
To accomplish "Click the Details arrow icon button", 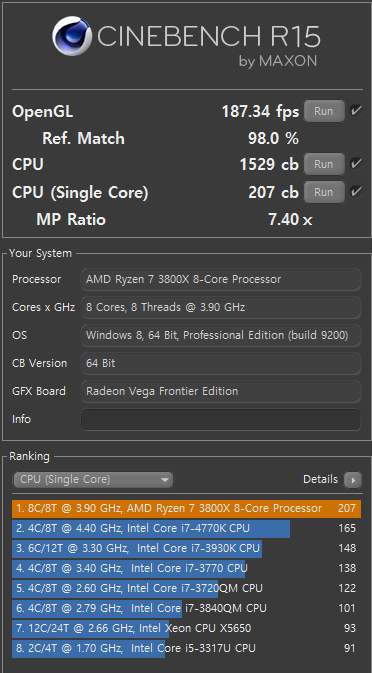I will click(x=353, y=480).
